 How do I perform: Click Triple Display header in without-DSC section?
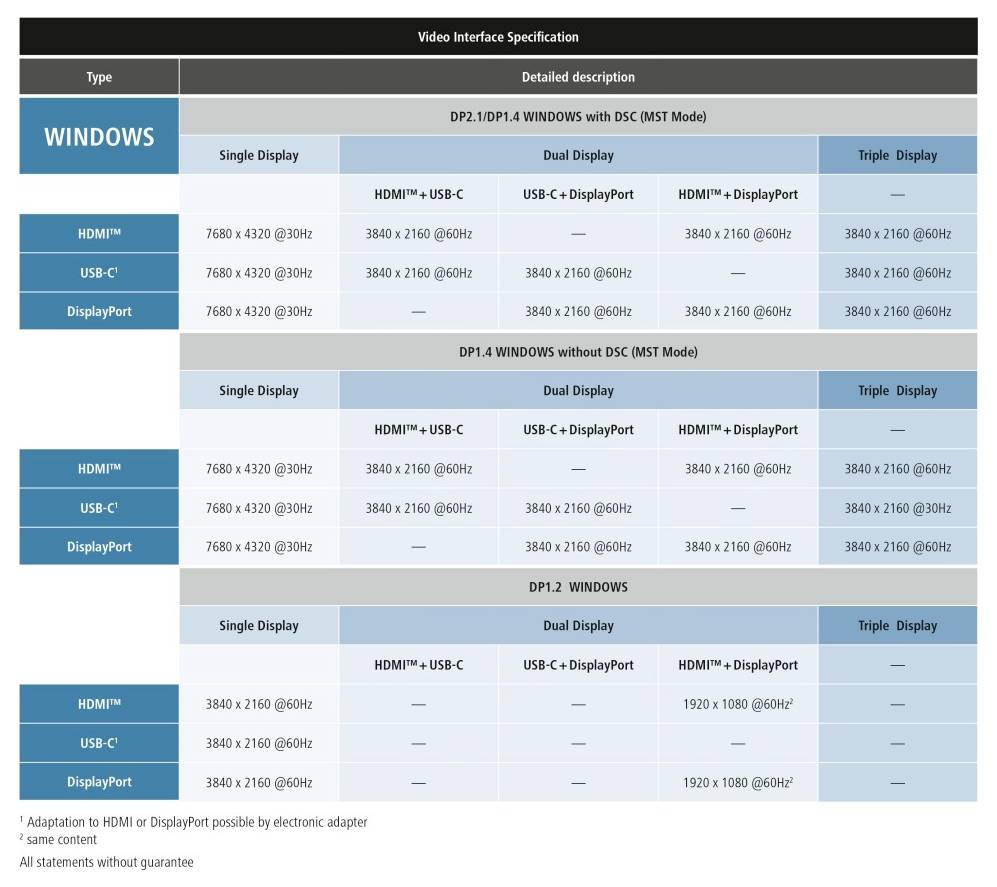[x=897, y=391]
